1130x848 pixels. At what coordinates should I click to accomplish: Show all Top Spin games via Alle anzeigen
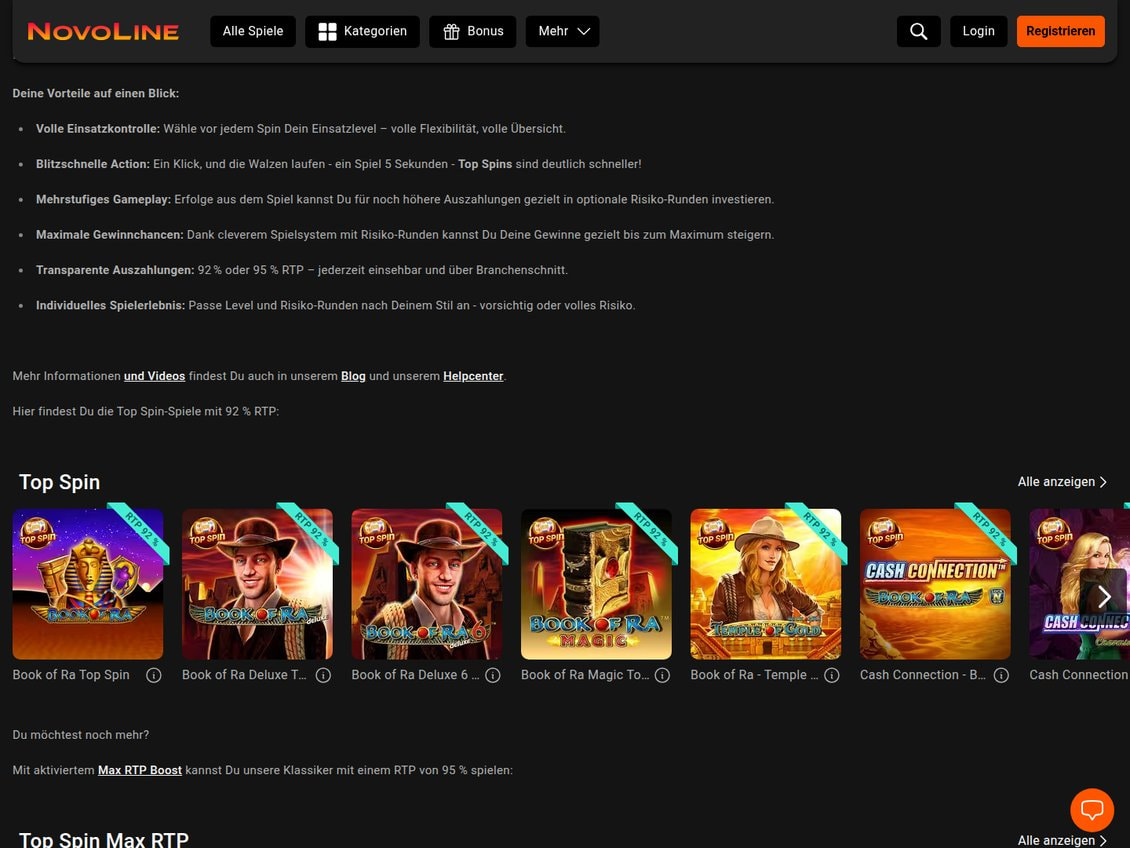[1062, 482]
